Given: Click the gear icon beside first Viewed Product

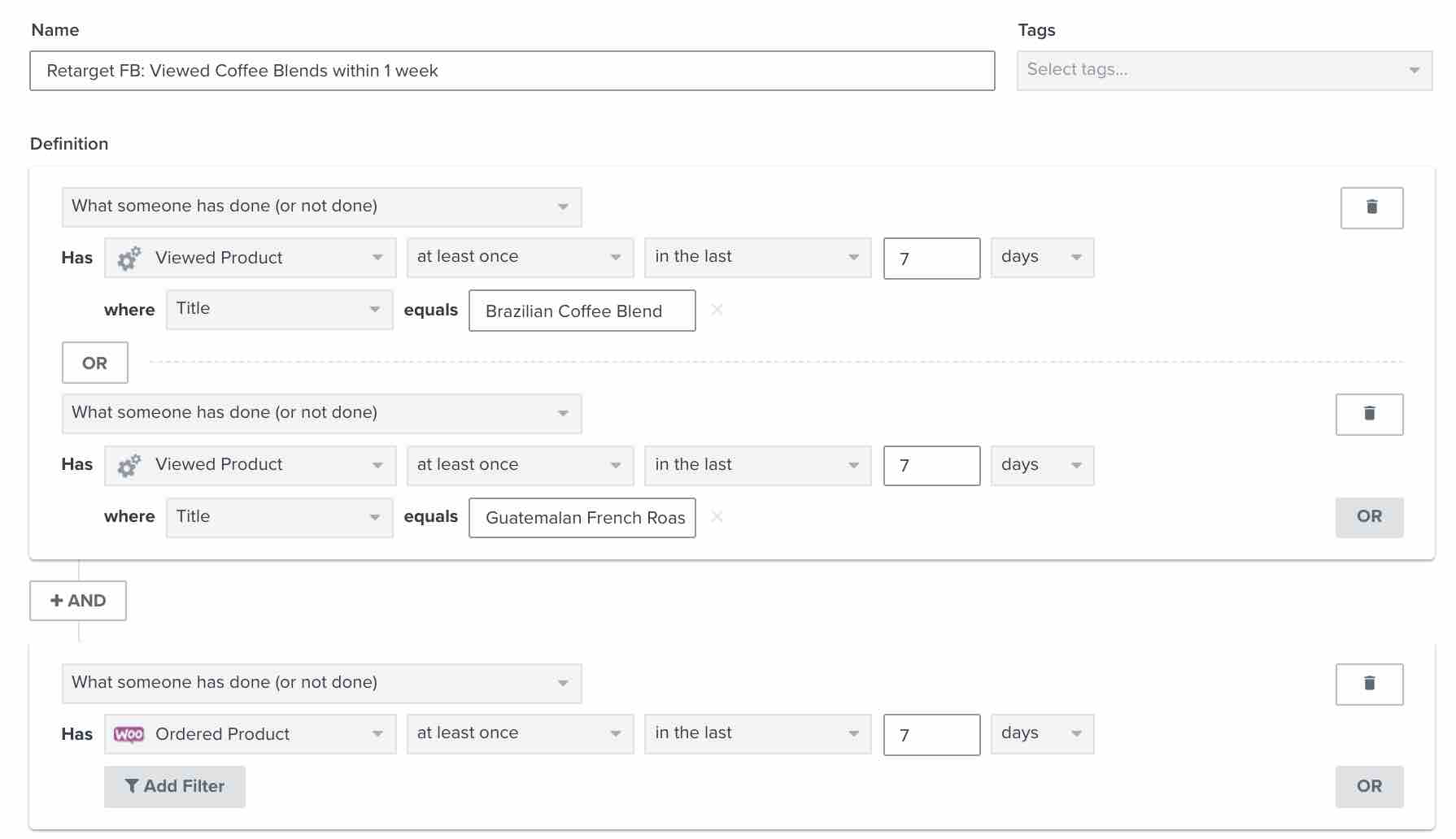Looking at the screenshot, I should [x=129, y=257].
